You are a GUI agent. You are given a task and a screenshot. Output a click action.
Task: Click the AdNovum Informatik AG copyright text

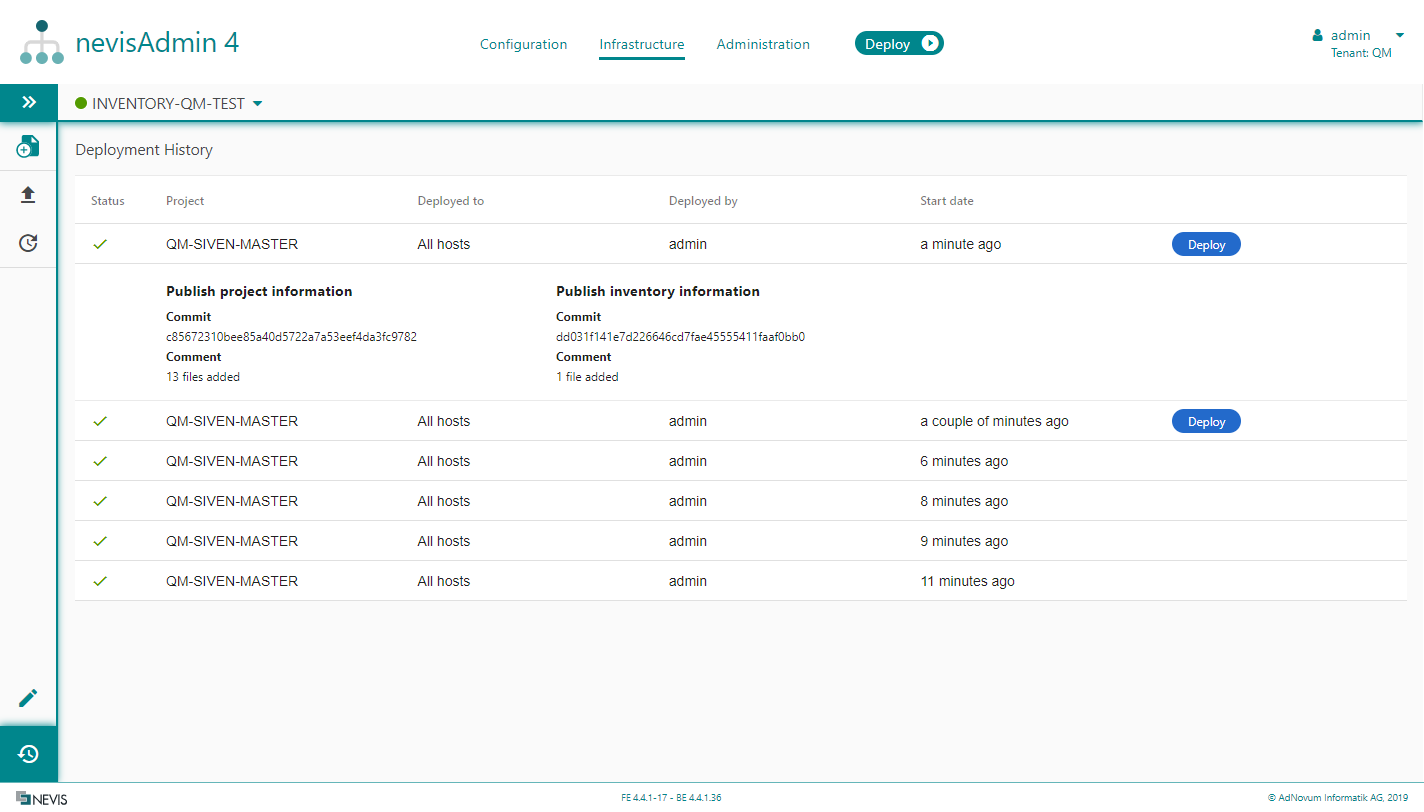1337,798
